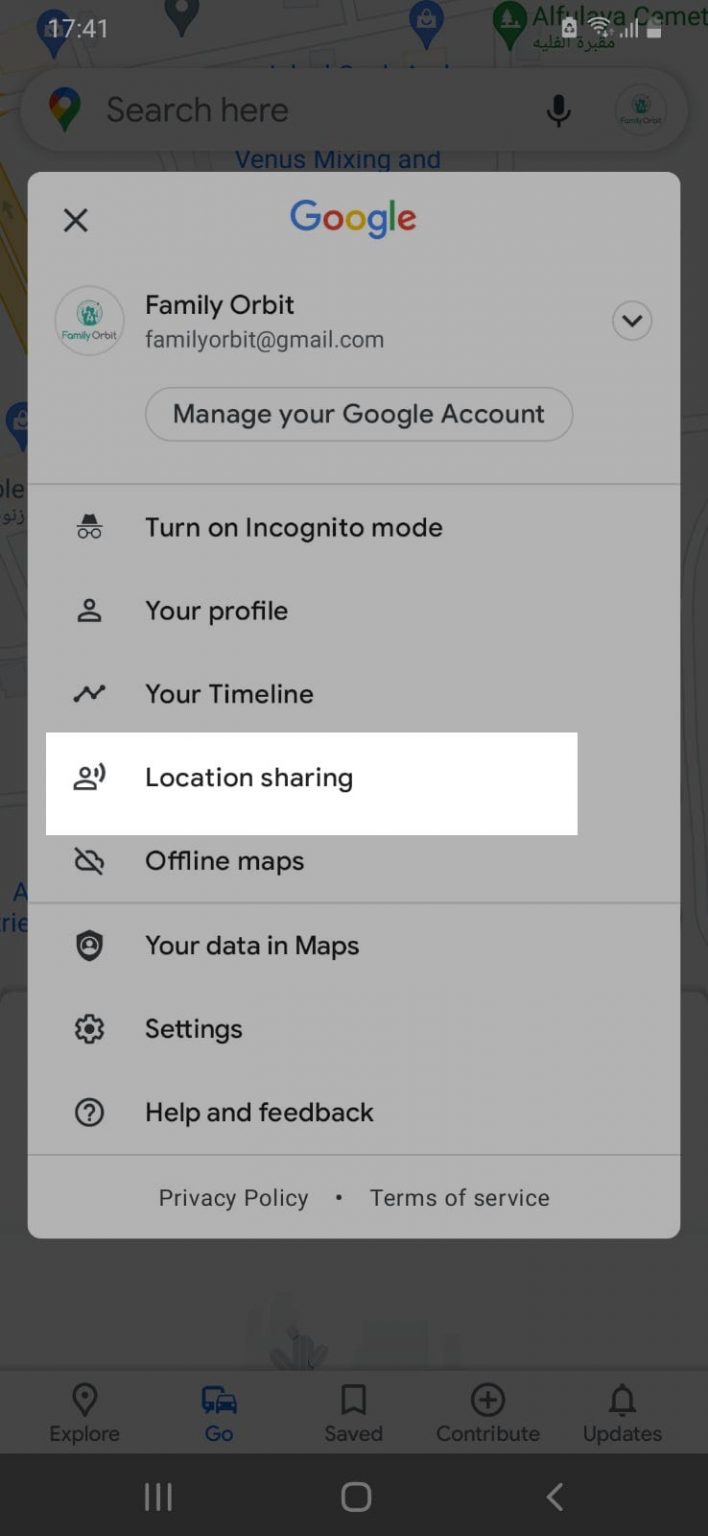This screenshot has width=708, height=1536.
Task: Open Your Timeline
Action: tap(229, 693)
